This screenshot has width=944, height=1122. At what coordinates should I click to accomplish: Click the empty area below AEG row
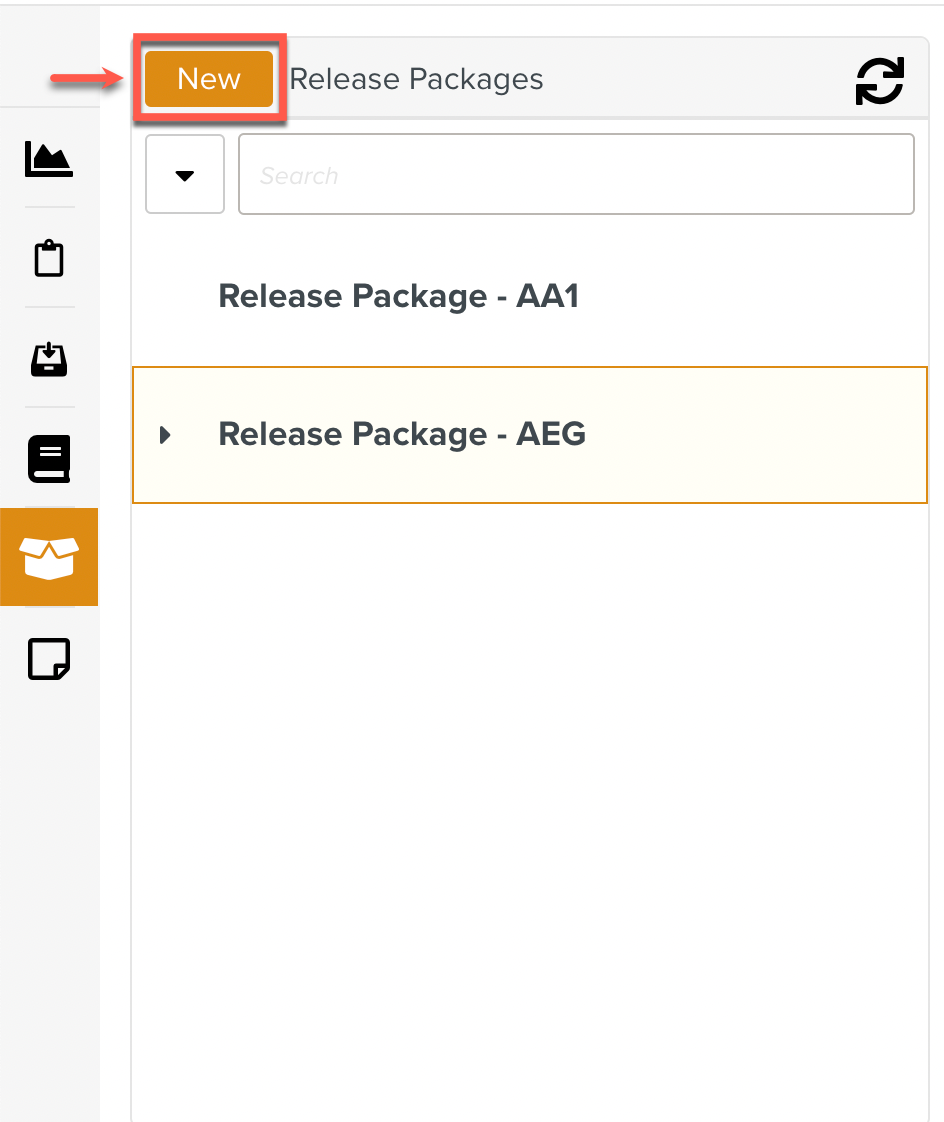click(x=530, y=750)
